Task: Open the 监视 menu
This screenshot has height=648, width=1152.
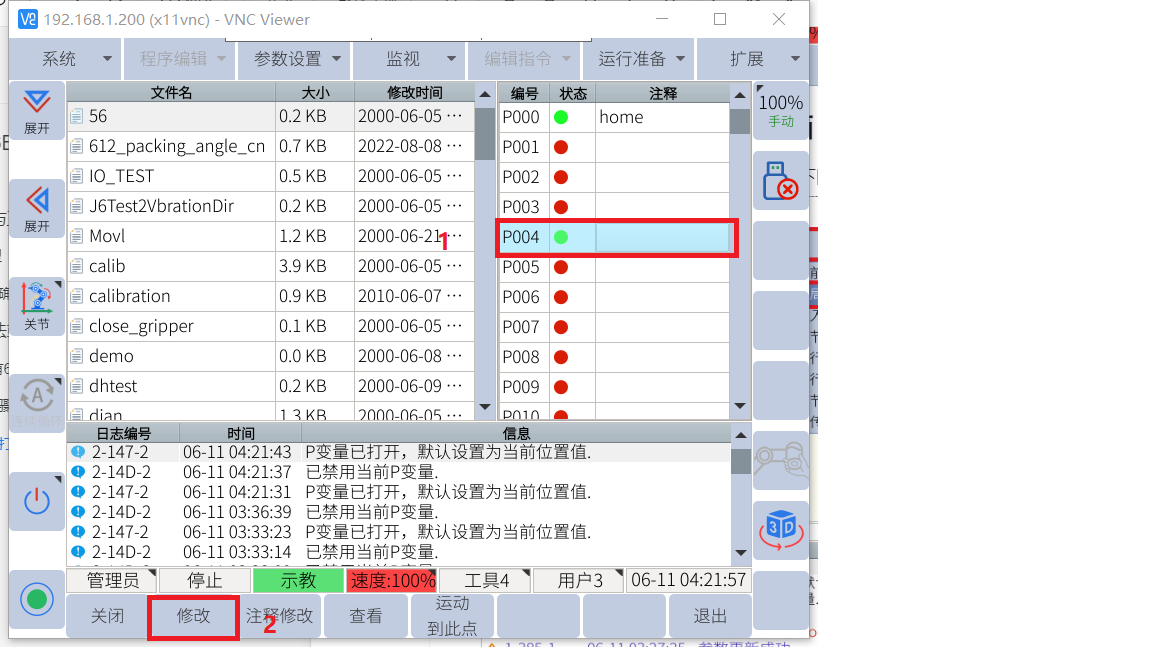Action: pos(410,59)
